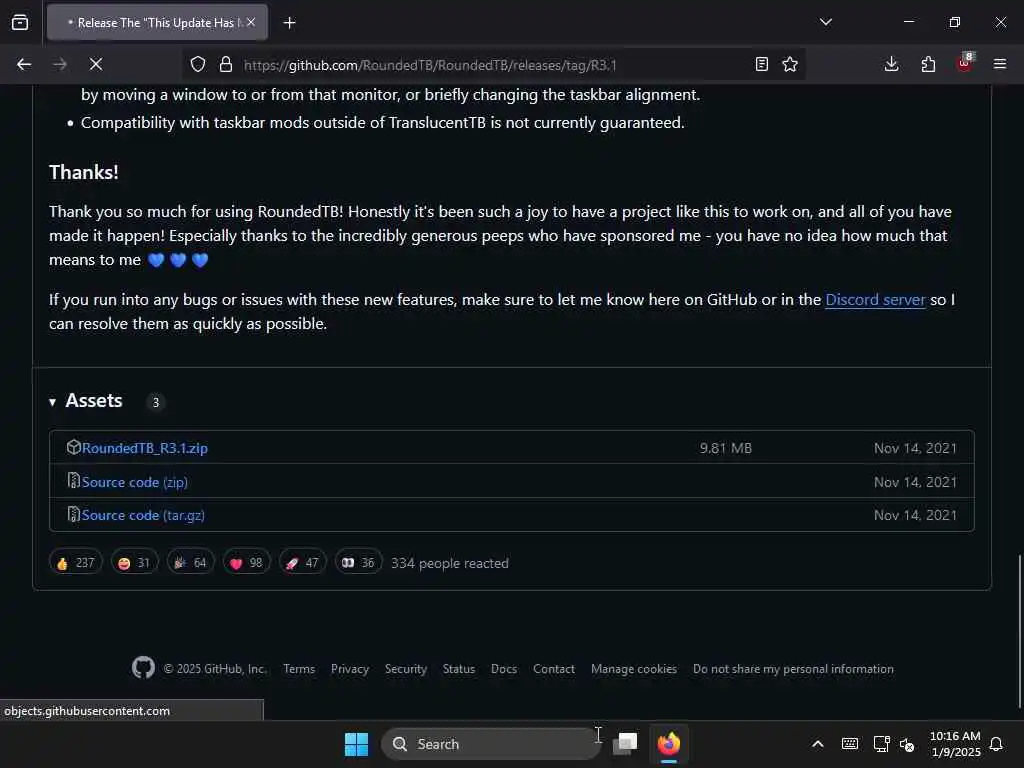Image resolution: width=1024 pixels, height=768 pixels.
Task: Bookmark this page with the star
Action: click(790, 64)
